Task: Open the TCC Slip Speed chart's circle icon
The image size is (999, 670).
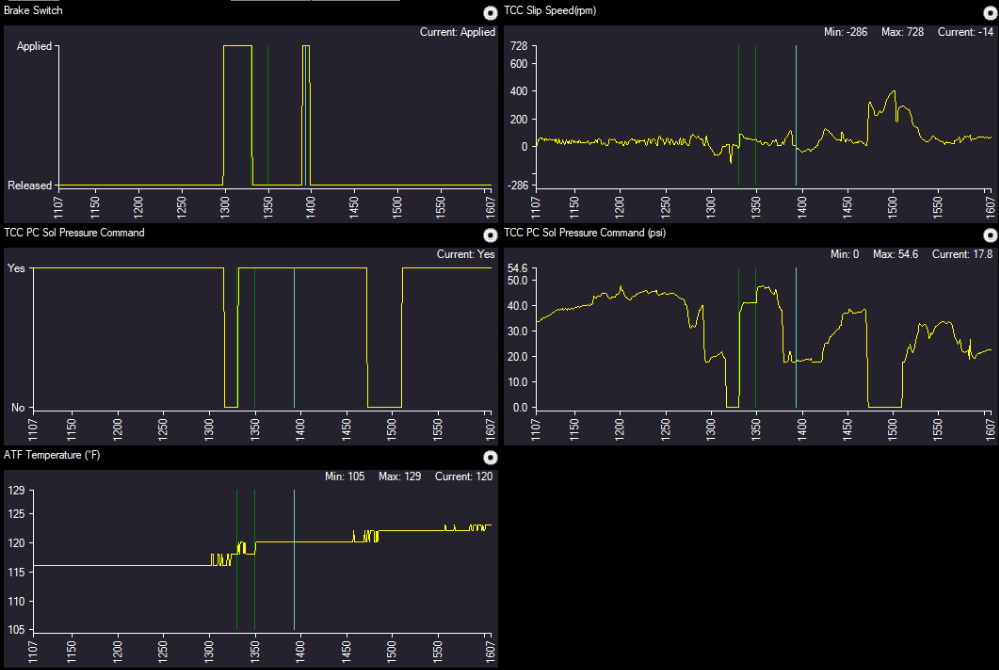Action: coord(989,14)
